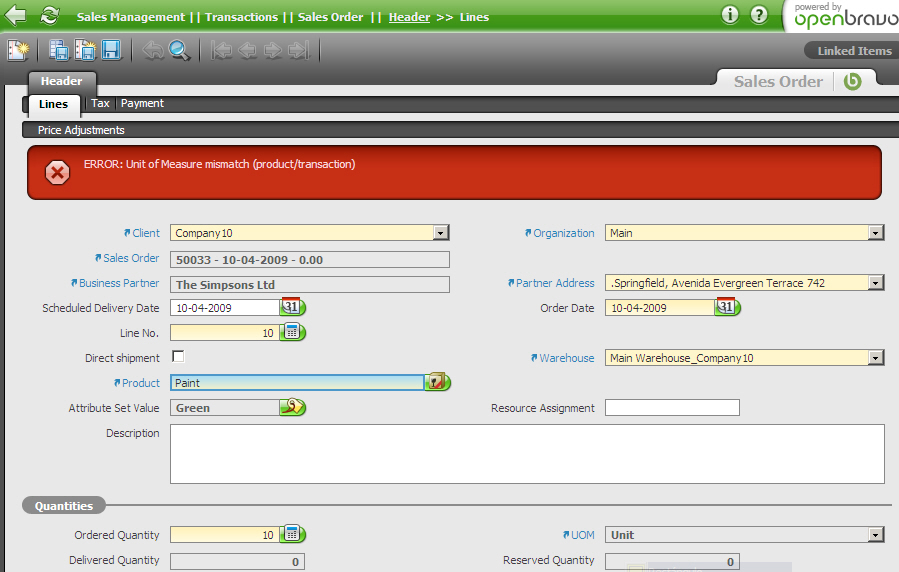Screen dimensions: 899x572
Task: Open the Payment tab
Action: point(142,103)
